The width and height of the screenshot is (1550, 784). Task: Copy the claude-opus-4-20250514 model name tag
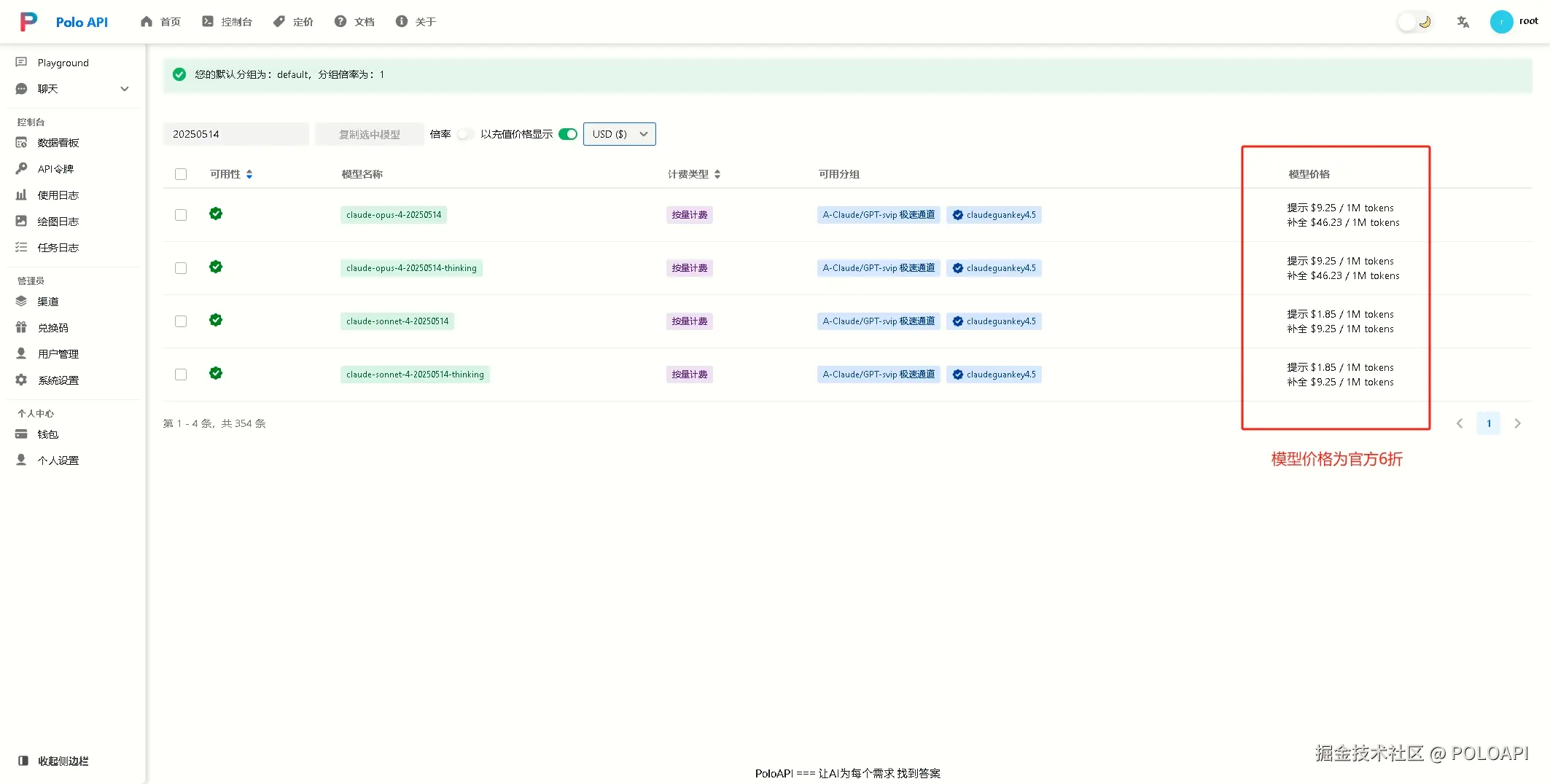pyautogui.click(x=394, y=215)
